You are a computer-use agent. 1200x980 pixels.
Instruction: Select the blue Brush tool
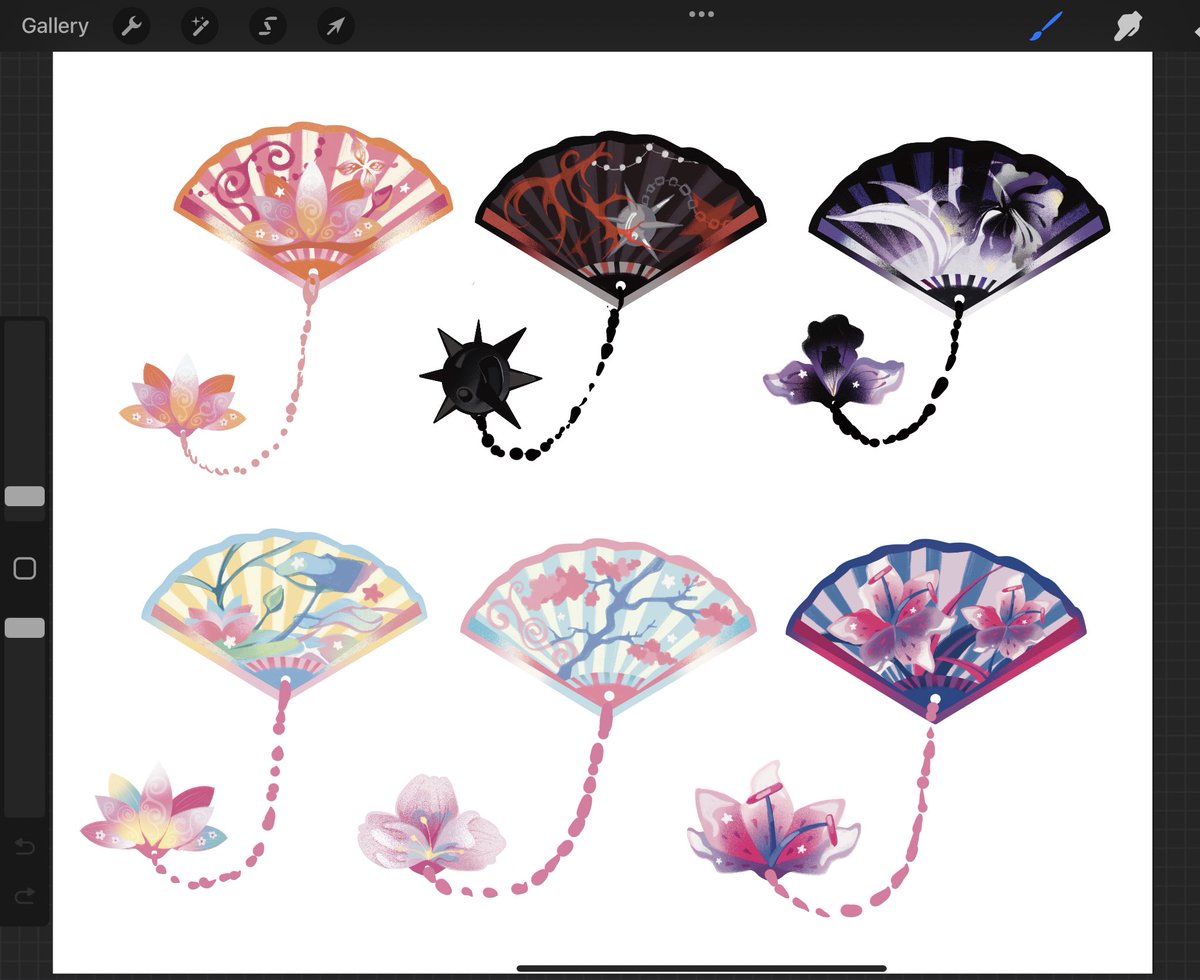click(x=1047, y=25)
